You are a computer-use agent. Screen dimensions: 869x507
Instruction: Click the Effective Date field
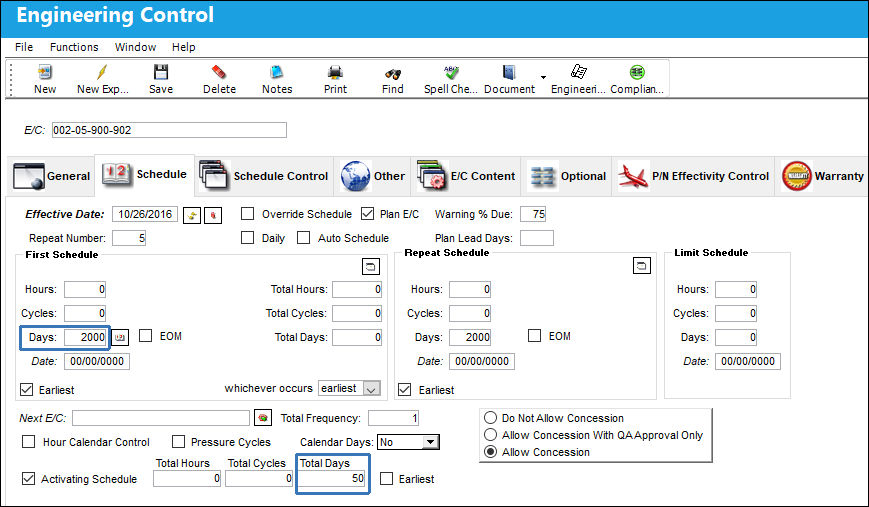coord(145,214)
